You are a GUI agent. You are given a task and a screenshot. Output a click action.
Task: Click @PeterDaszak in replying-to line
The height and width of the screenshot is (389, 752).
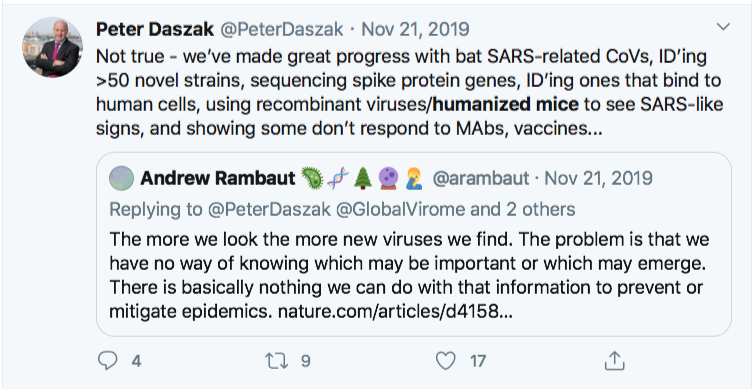click(x=270, y=209)
